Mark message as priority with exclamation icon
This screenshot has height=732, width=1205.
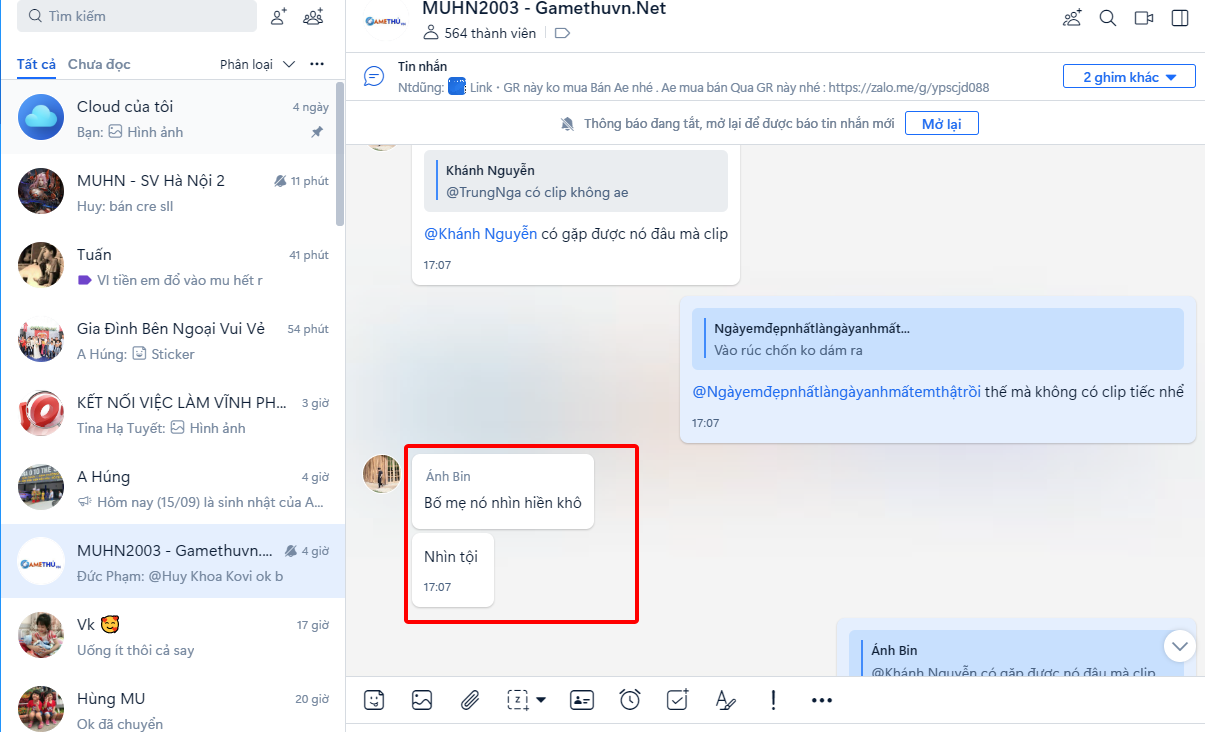coord(773,700)
